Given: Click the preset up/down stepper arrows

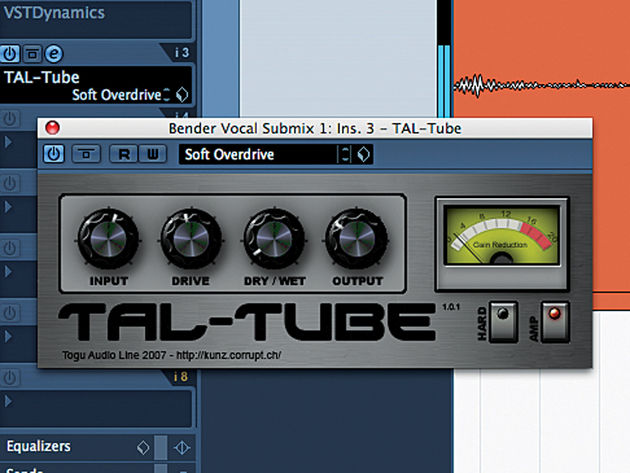Looking at the screenshot, I should pos(345,155).
